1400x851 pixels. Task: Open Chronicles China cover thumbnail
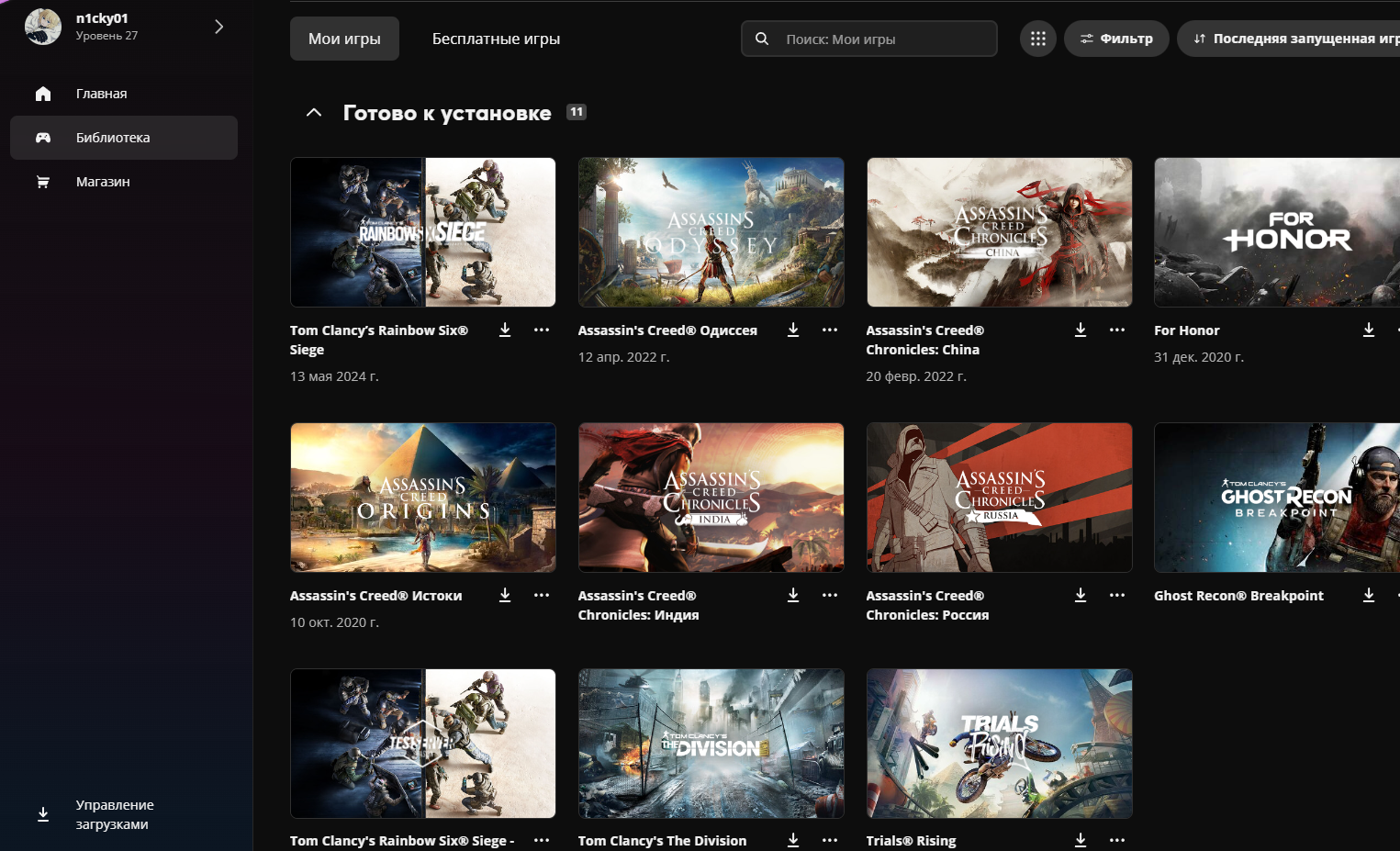pyautogui.click(x=1000, y=232)
